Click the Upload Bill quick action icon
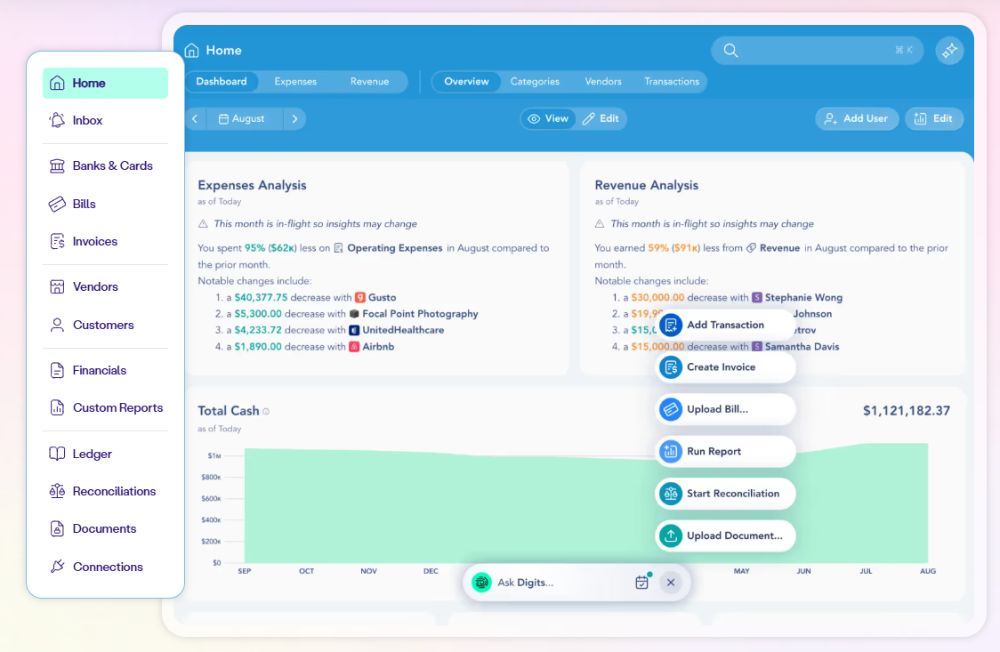 (671, 409)
